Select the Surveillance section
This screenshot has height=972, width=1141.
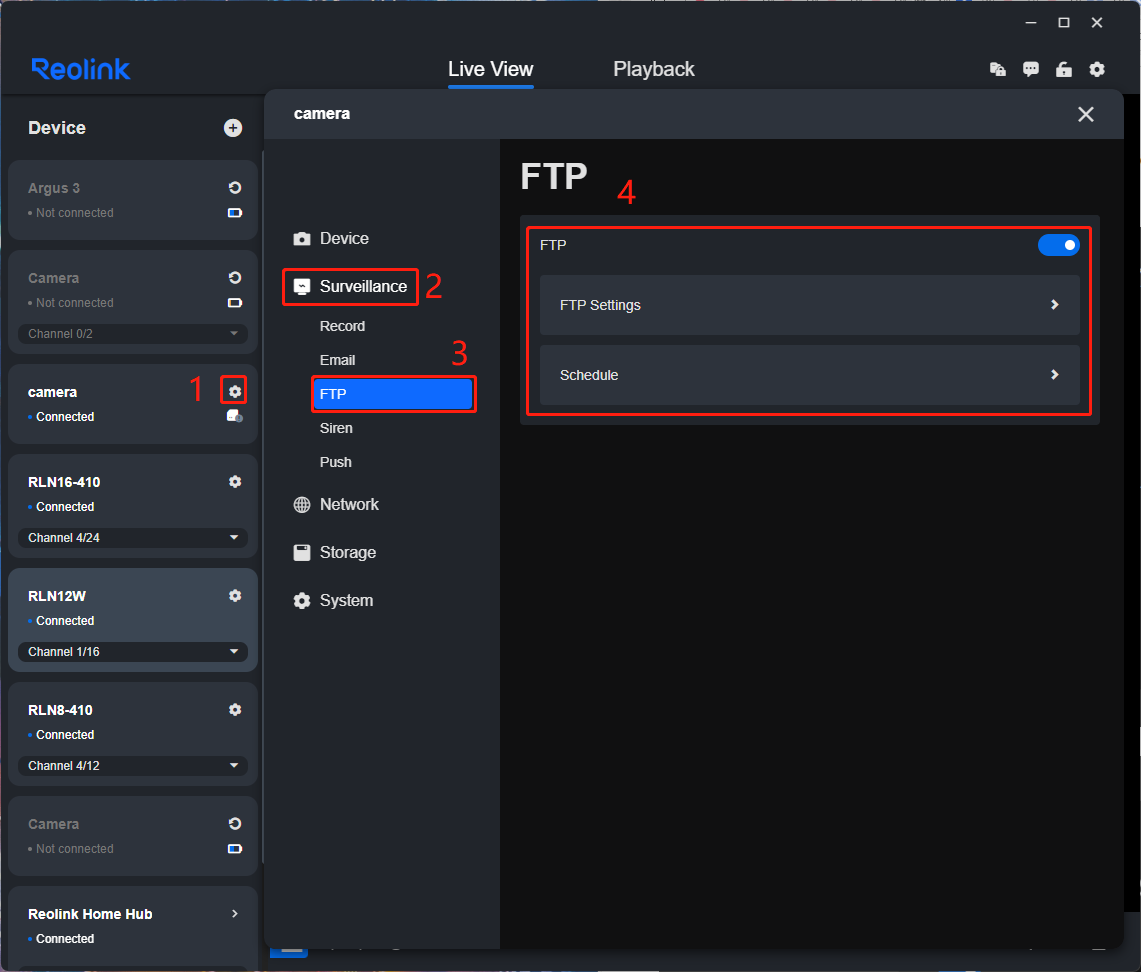pos(350,287)
